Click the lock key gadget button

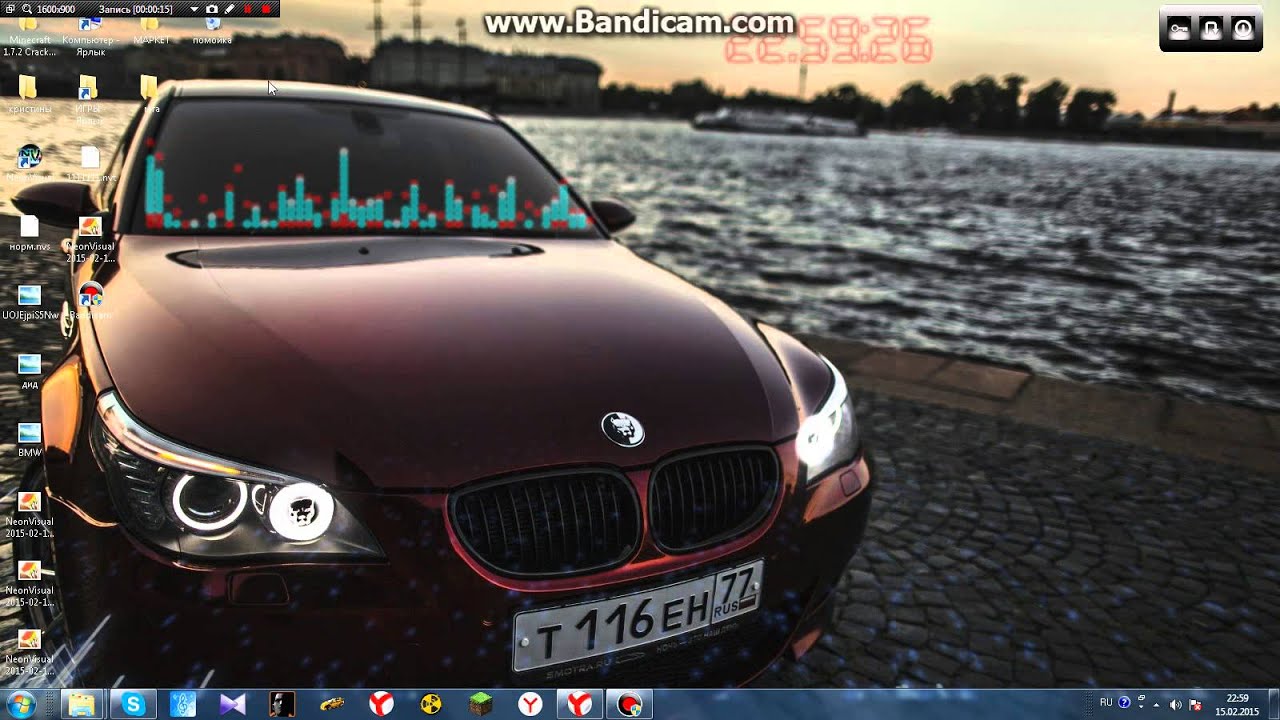(1180, 29)
